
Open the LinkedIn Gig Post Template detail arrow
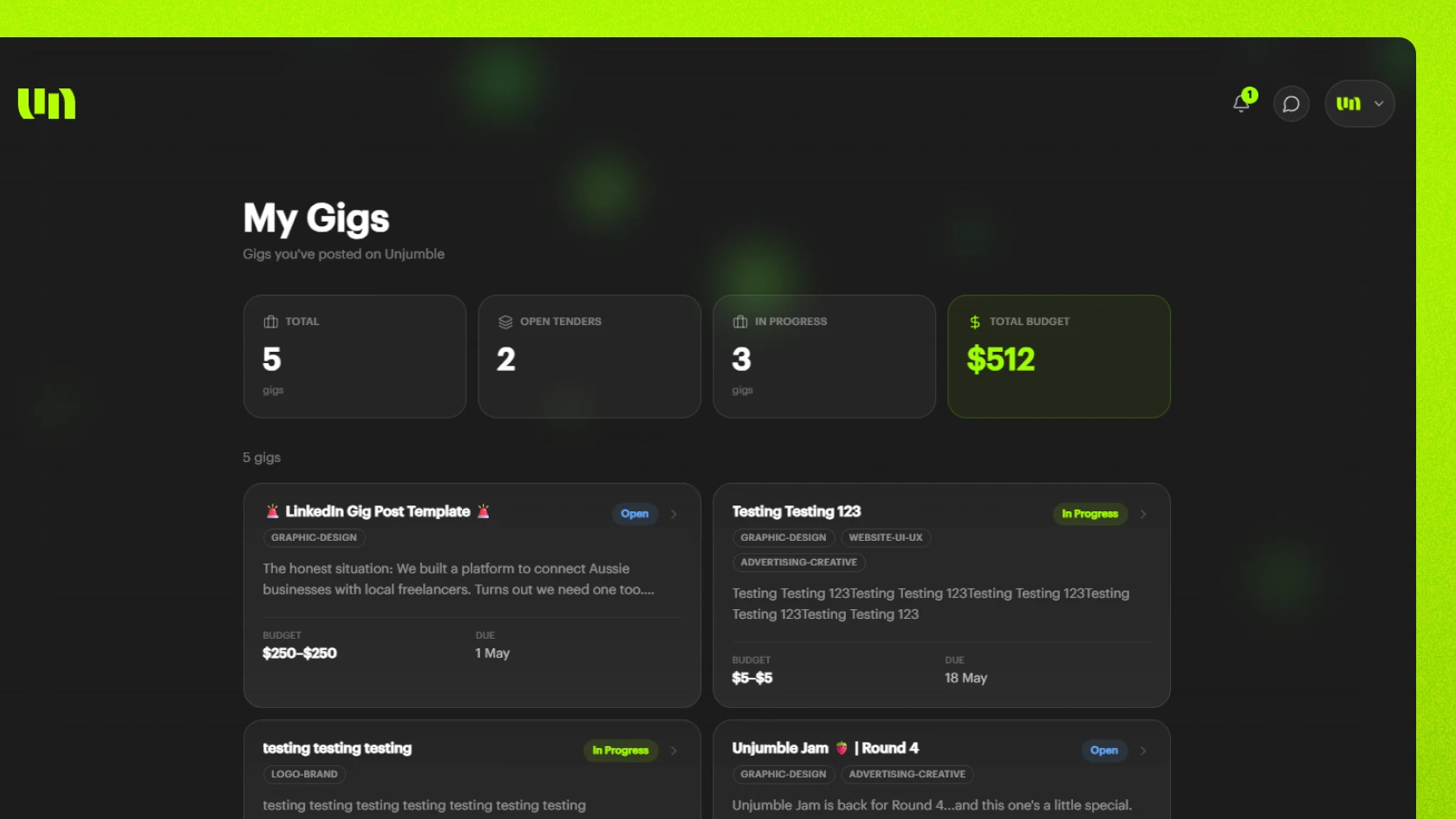tap(673, 514)
